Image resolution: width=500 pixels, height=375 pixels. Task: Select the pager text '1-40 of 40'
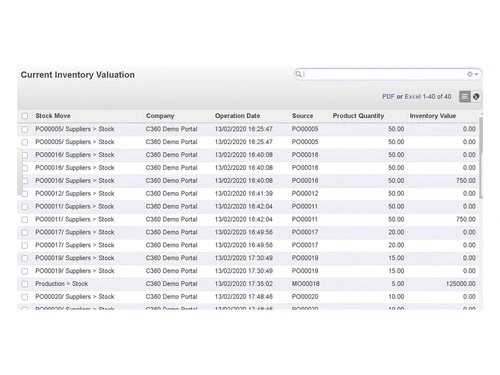[437, 97]
